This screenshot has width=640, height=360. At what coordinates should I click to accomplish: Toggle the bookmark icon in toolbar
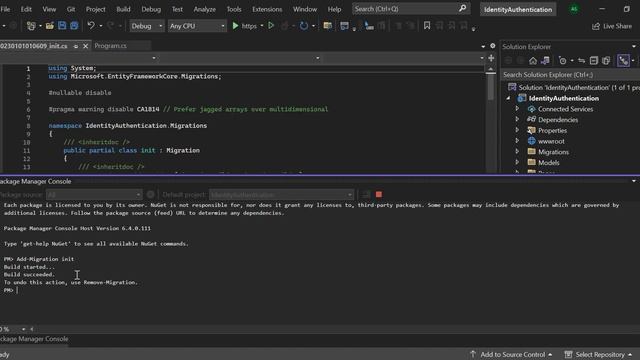(427, 26)
